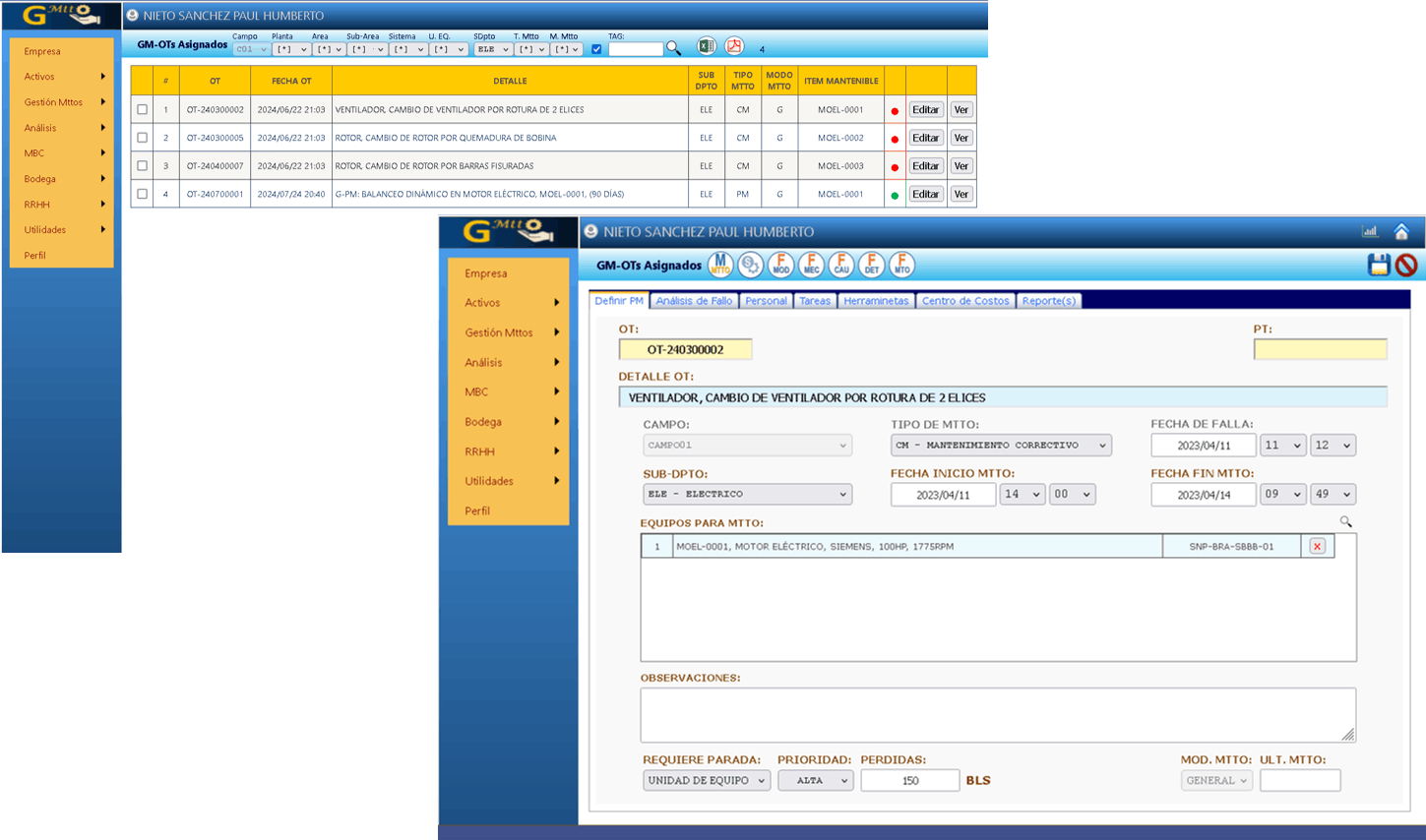
Task: Open the Centro de Costos tab
Action: pyautogui.click(x=964, y=301)
